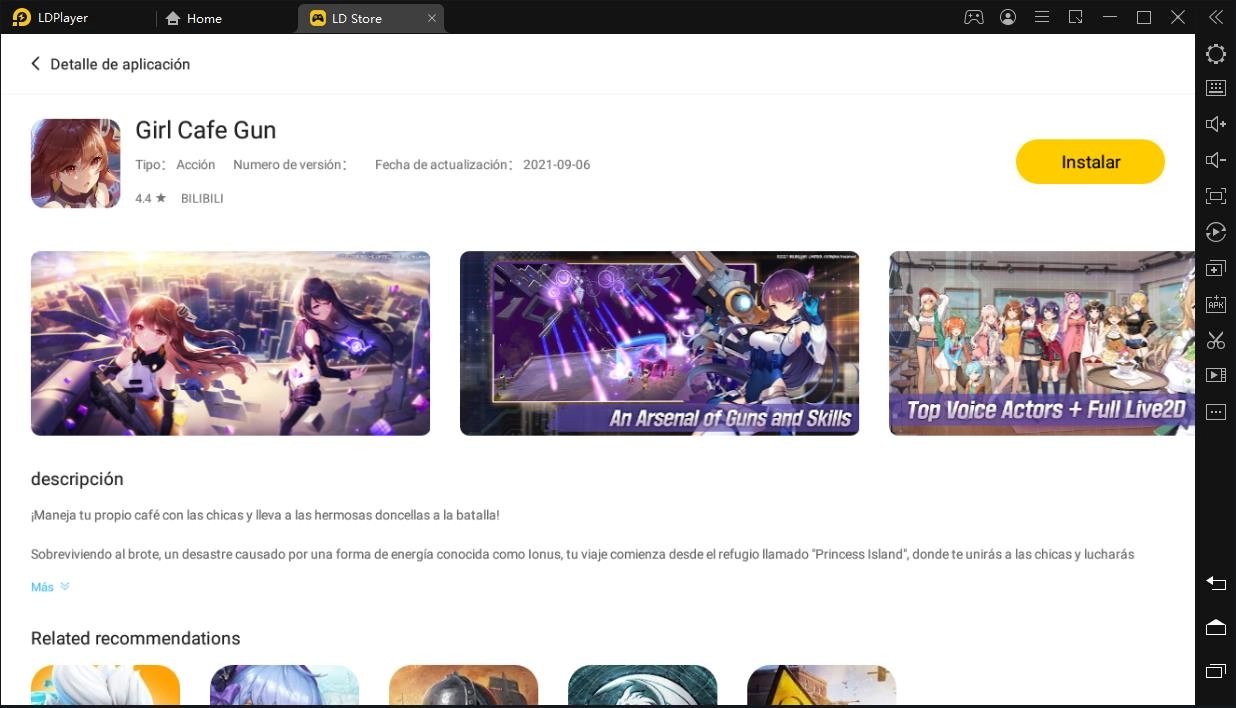Open keyboard mapping tool in sidebar
The height and width of the screenshot is (708, 1236).
(x=1215, y=88)
